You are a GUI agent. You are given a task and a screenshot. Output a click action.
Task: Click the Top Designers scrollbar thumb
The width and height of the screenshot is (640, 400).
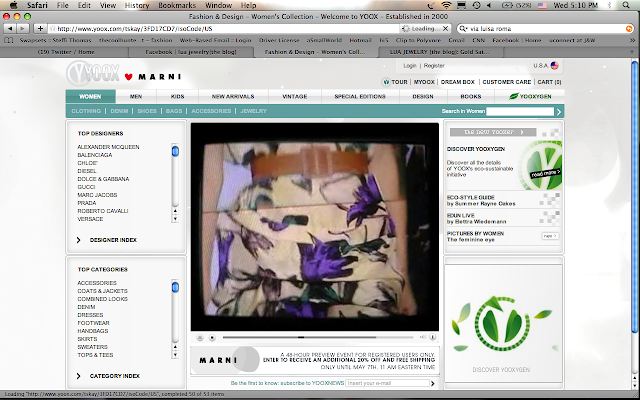175,151
